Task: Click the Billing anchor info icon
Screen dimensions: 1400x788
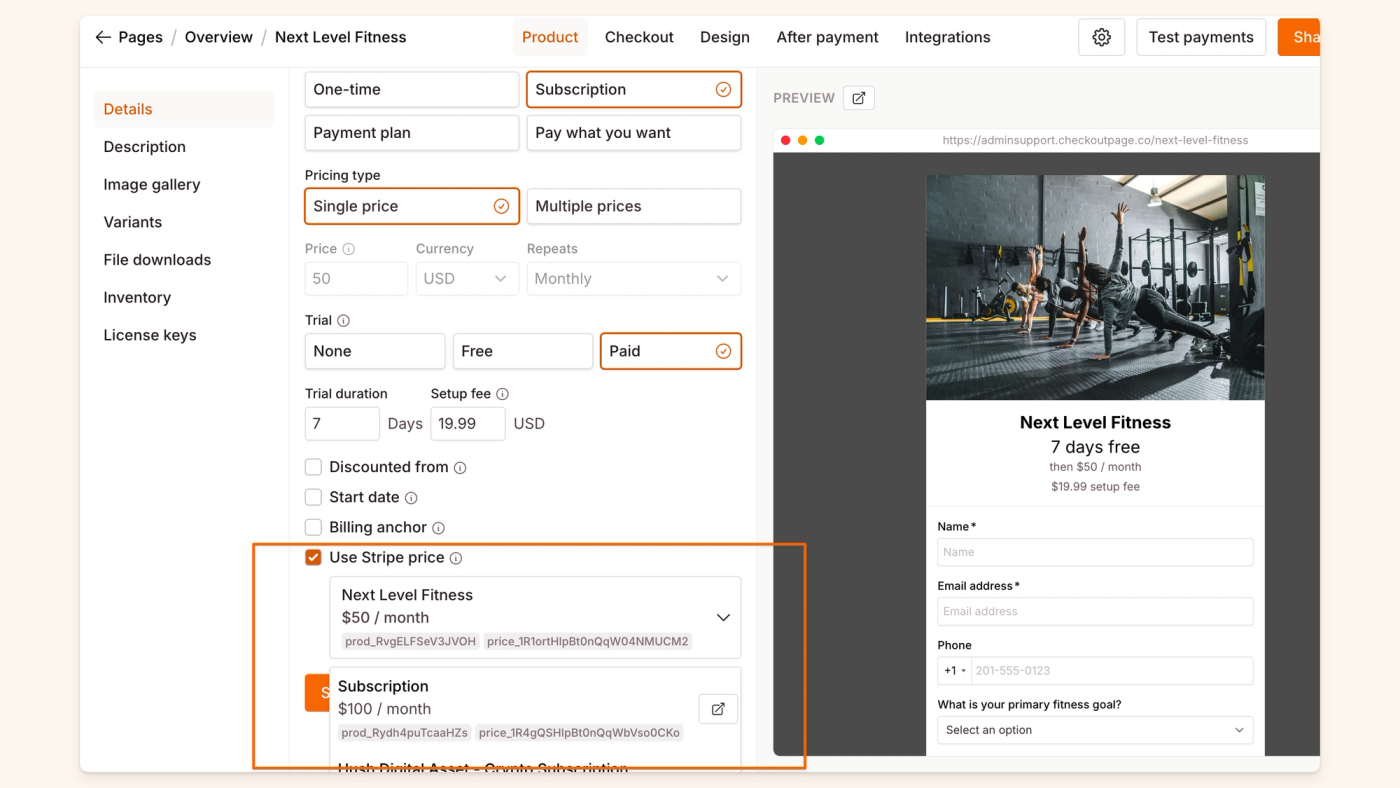Action: point(438,528)
